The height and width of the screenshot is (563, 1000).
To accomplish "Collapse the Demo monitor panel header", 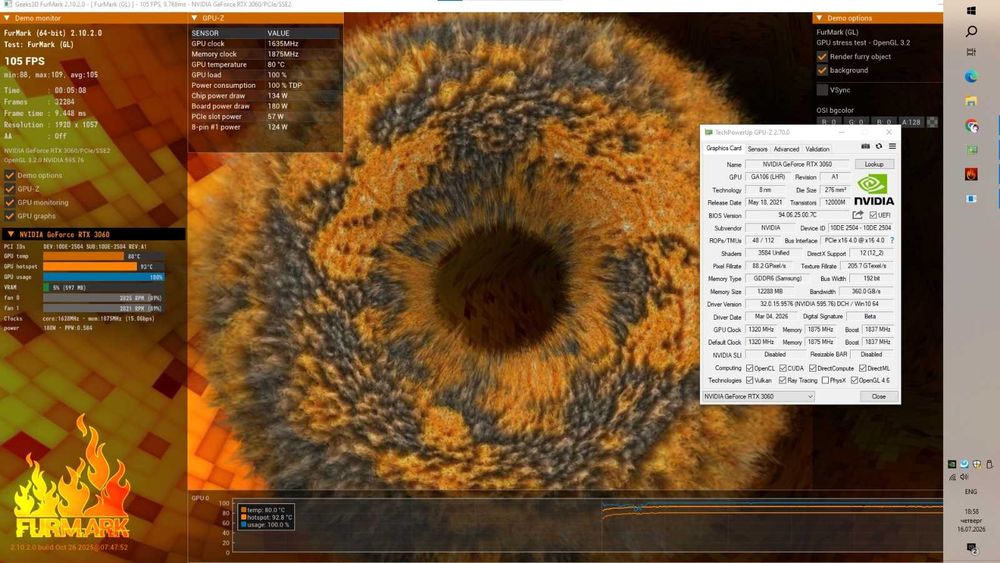I will coord(93,18).
